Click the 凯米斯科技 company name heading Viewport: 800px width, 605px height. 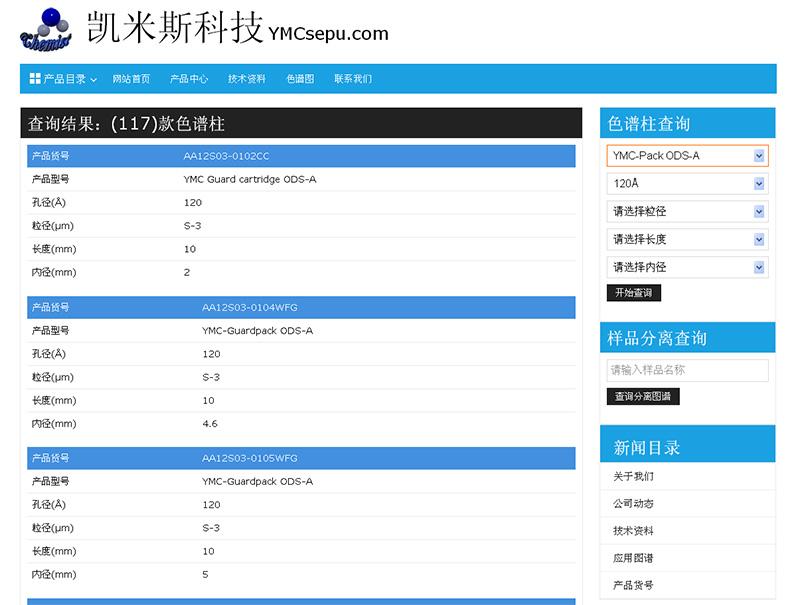[175, 28]
